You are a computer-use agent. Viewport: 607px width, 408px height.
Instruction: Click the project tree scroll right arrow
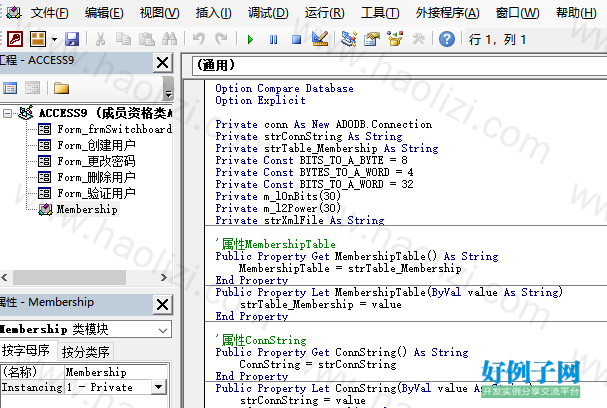pos(163,277)
